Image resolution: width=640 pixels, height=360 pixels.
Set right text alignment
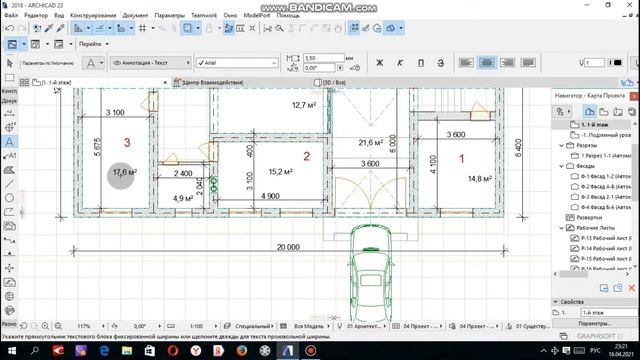click(507, 62)
